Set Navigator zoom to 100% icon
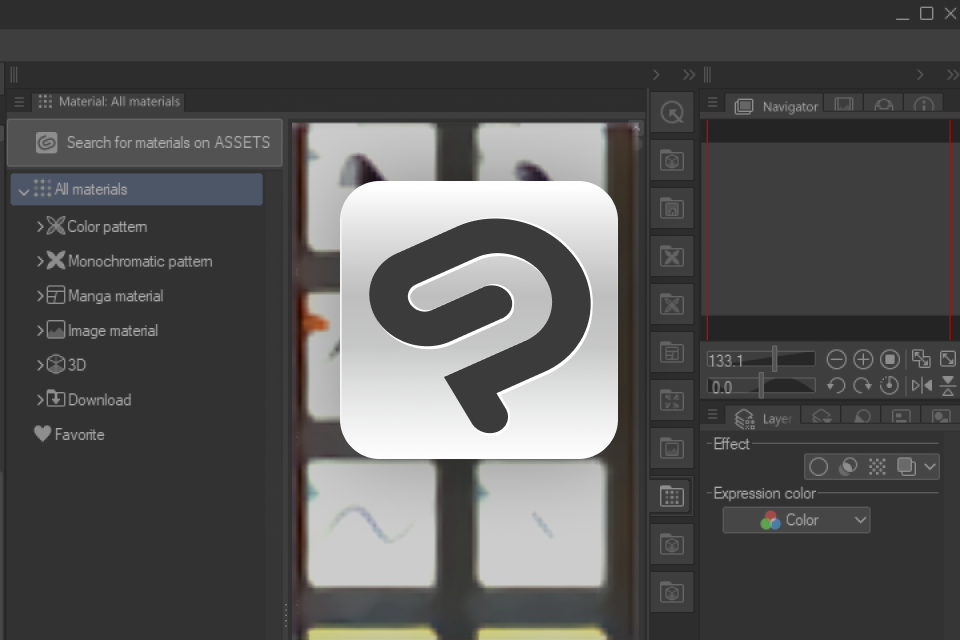The width and height of the screenshot is (960, 640). coord(890,360)
